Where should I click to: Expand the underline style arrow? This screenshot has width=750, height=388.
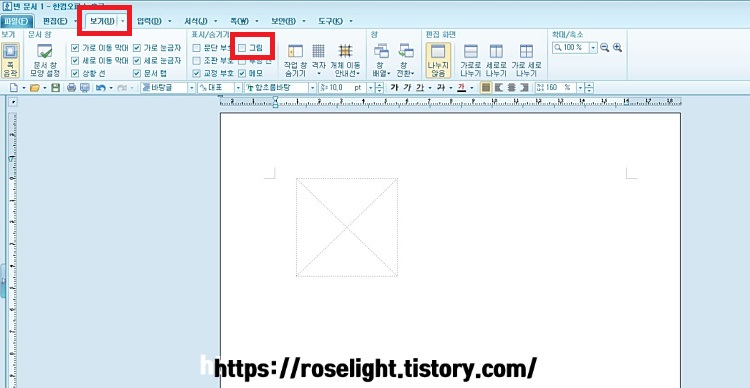click(x=430, y=88)
